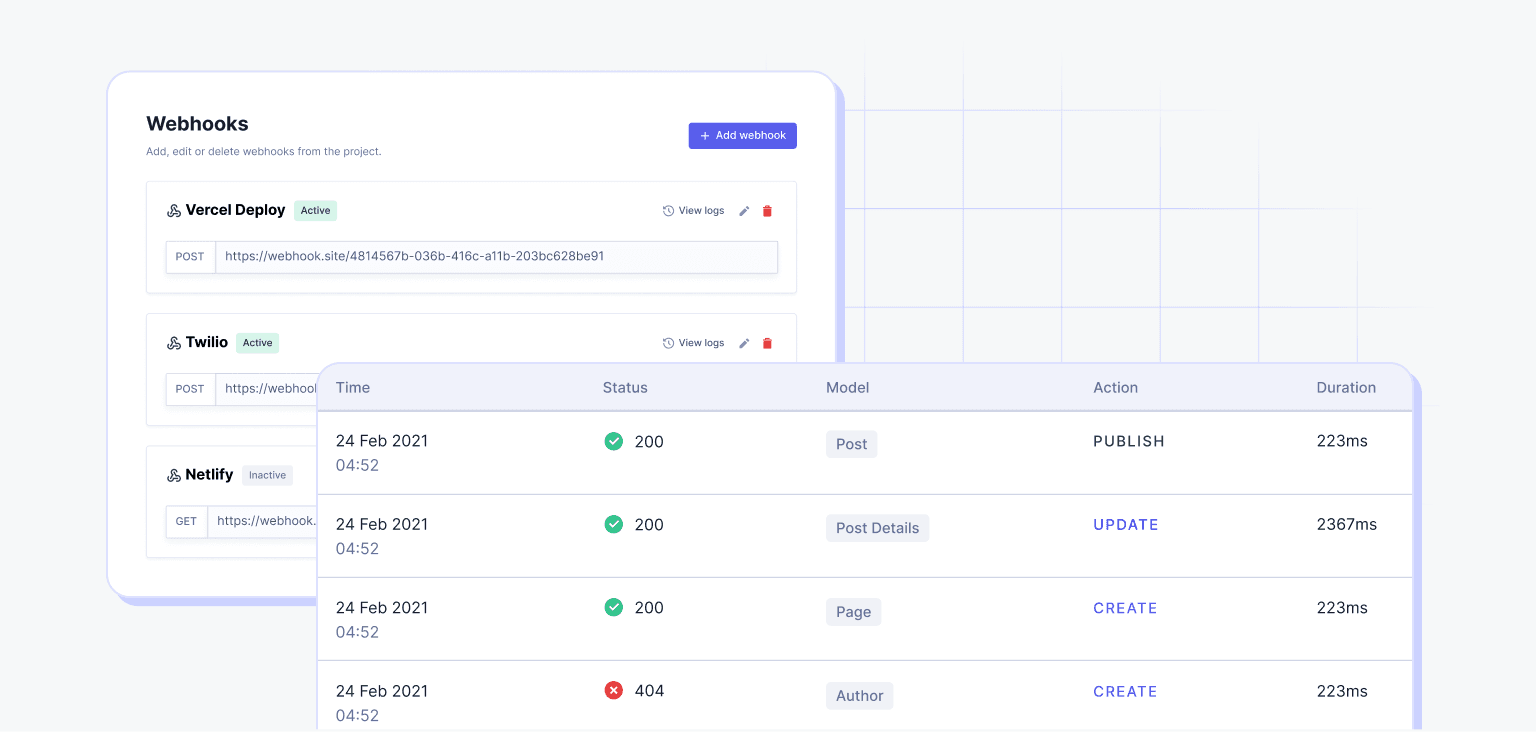Click the green success icon in Post Details row
Viewport: 1536px width, 732px height.
[x=614, y=524]
